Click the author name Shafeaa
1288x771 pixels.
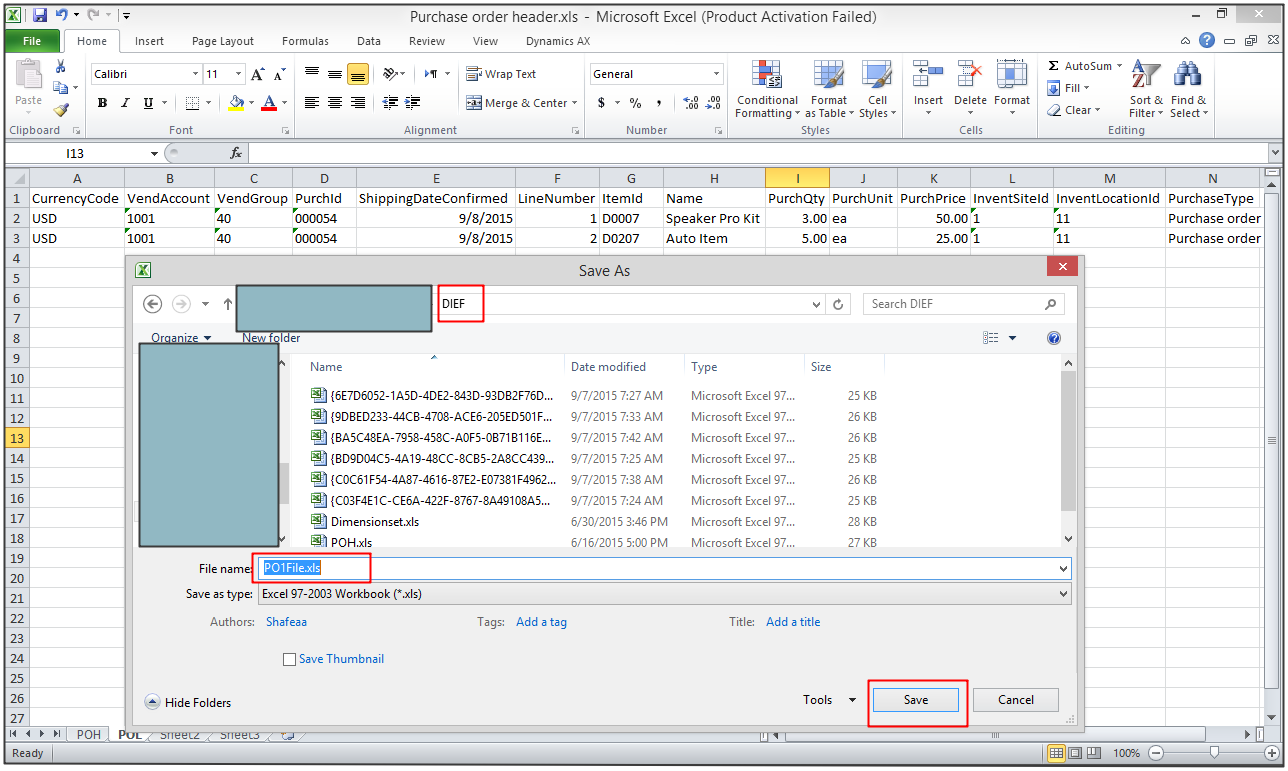tap(286, 622)
